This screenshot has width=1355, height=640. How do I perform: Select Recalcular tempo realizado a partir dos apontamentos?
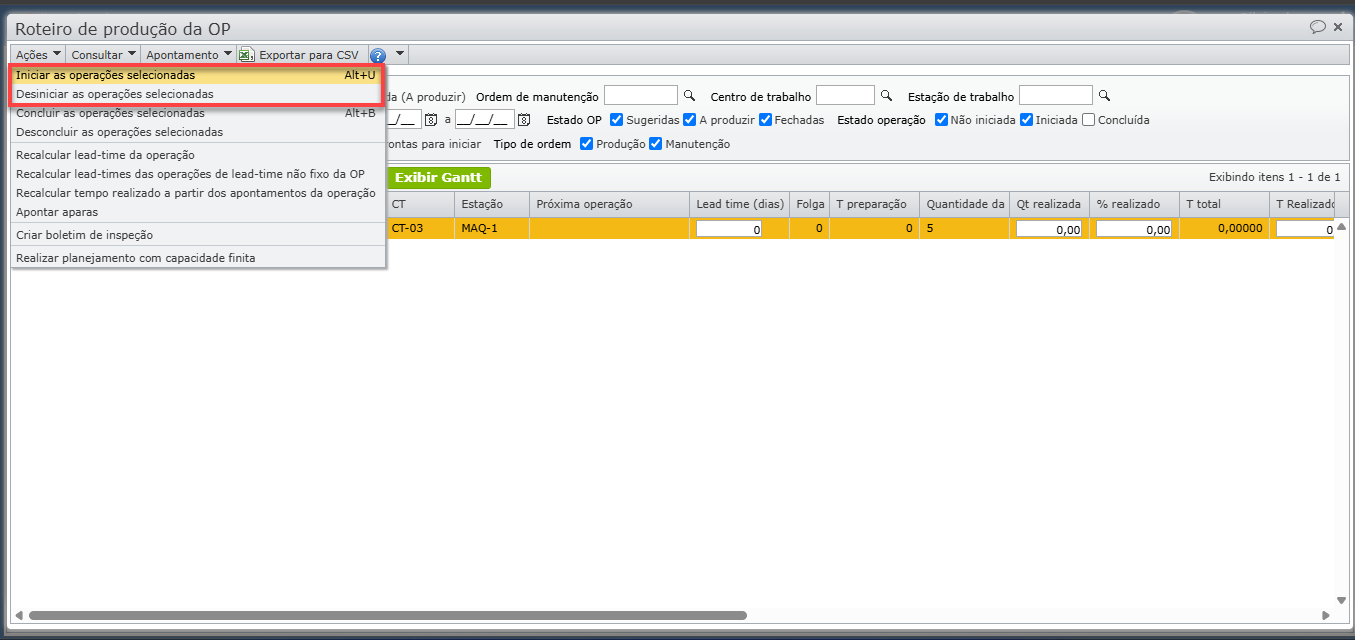tap(196, 193)
